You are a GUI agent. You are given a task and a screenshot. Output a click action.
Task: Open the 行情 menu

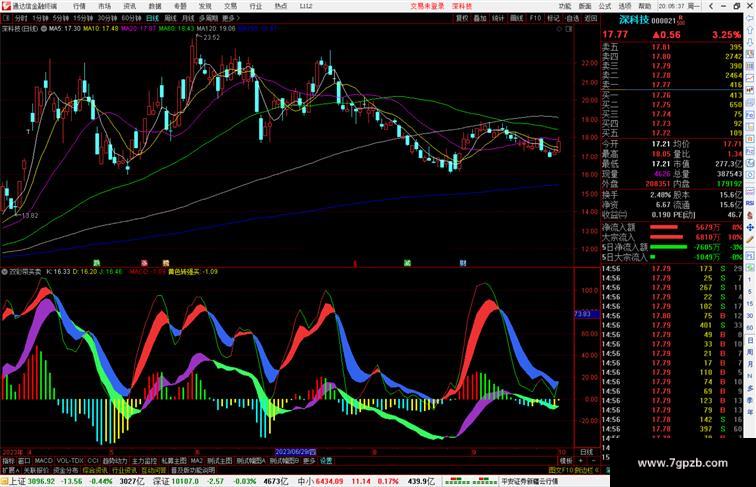pos(79,6)
